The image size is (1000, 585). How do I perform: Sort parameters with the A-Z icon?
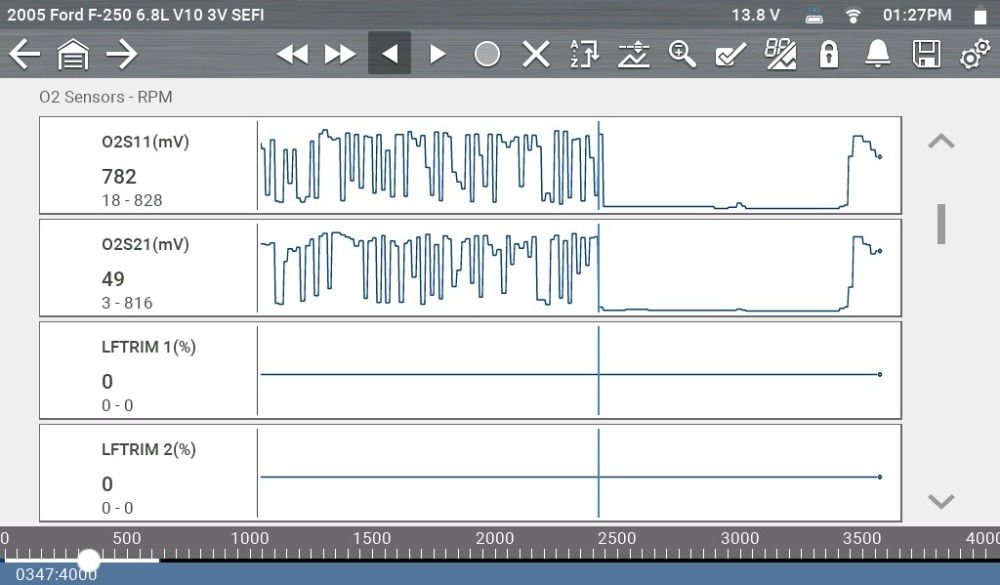coord(584,54)
